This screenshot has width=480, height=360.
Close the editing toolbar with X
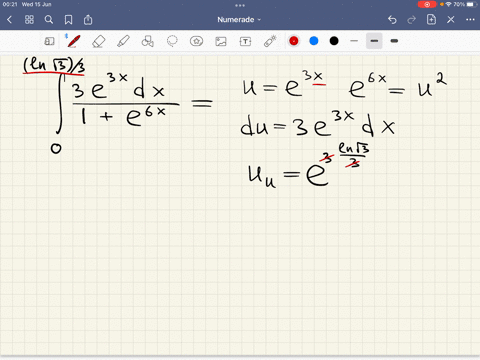coord(451,20)
